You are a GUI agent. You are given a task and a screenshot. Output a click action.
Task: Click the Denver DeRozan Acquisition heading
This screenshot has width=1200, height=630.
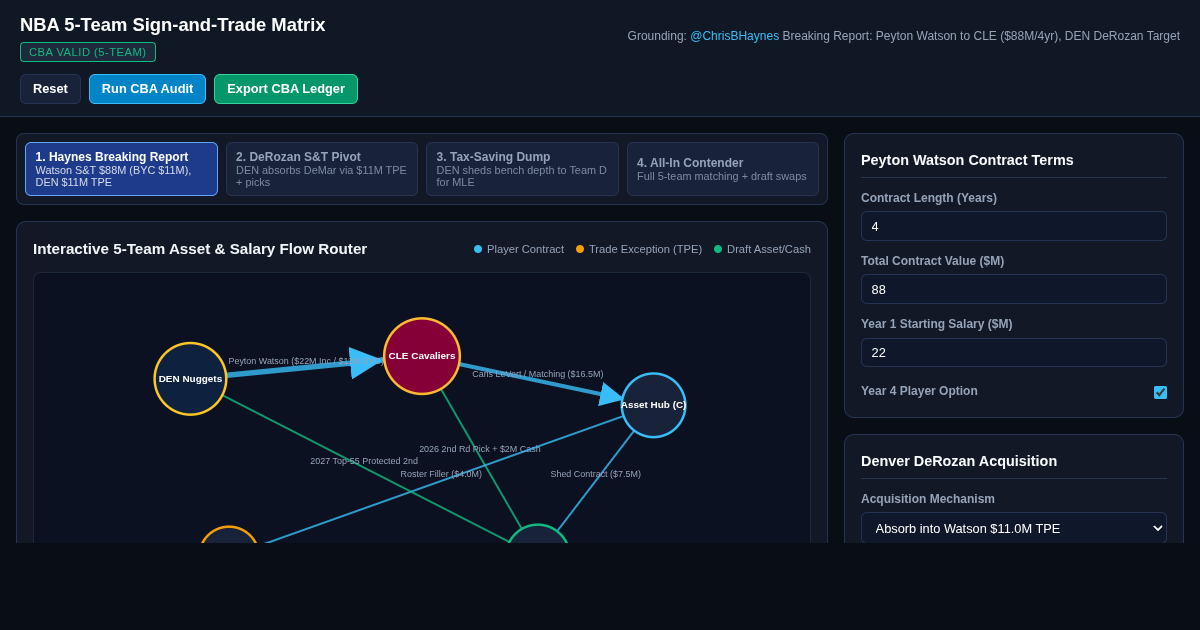click(959, 461)
